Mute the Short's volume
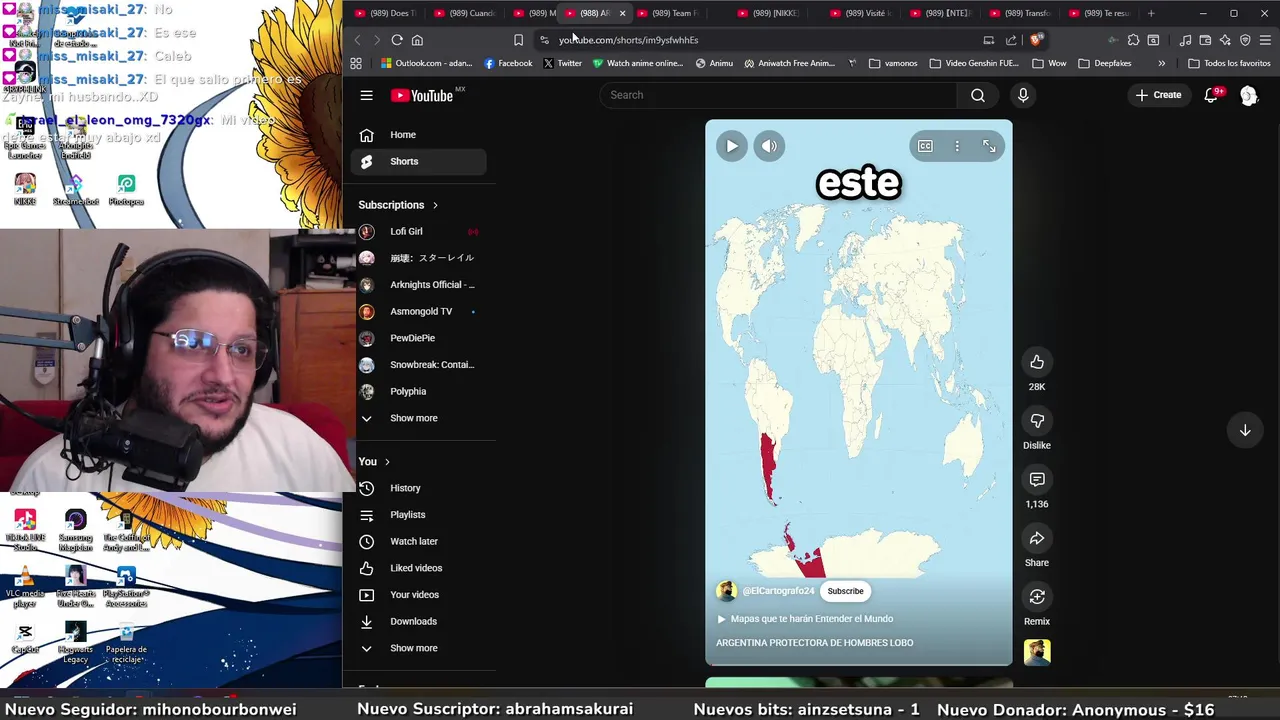The height and width of the screenshot is (720, 1280). (769, 146)
